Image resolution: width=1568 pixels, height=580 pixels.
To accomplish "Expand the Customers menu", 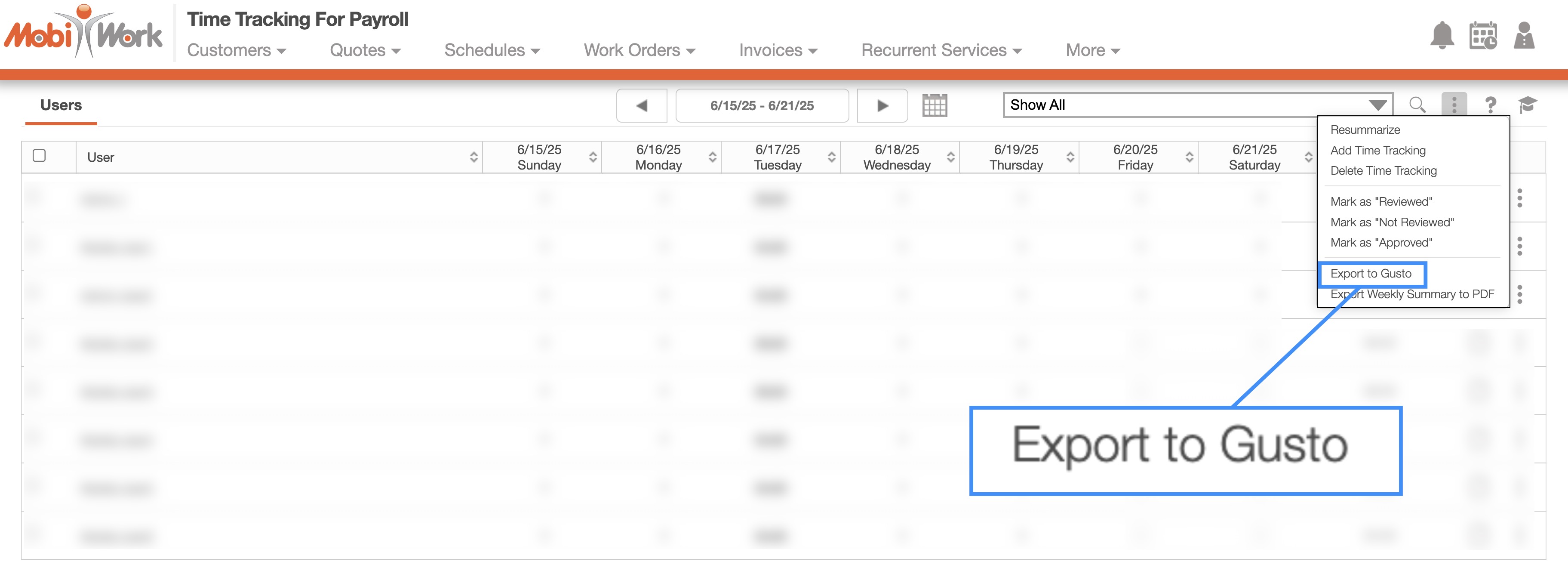I will click(x=236, y=50).
